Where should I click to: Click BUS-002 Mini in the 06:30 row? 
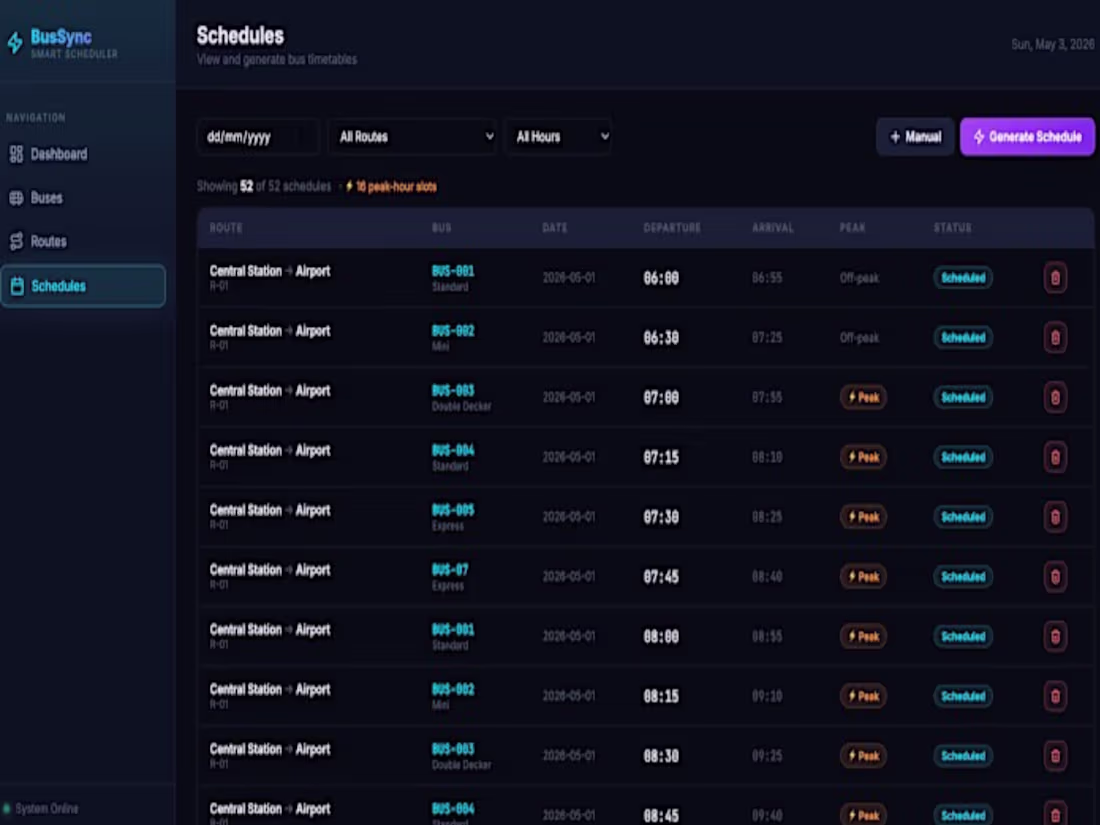coord(453,337)
